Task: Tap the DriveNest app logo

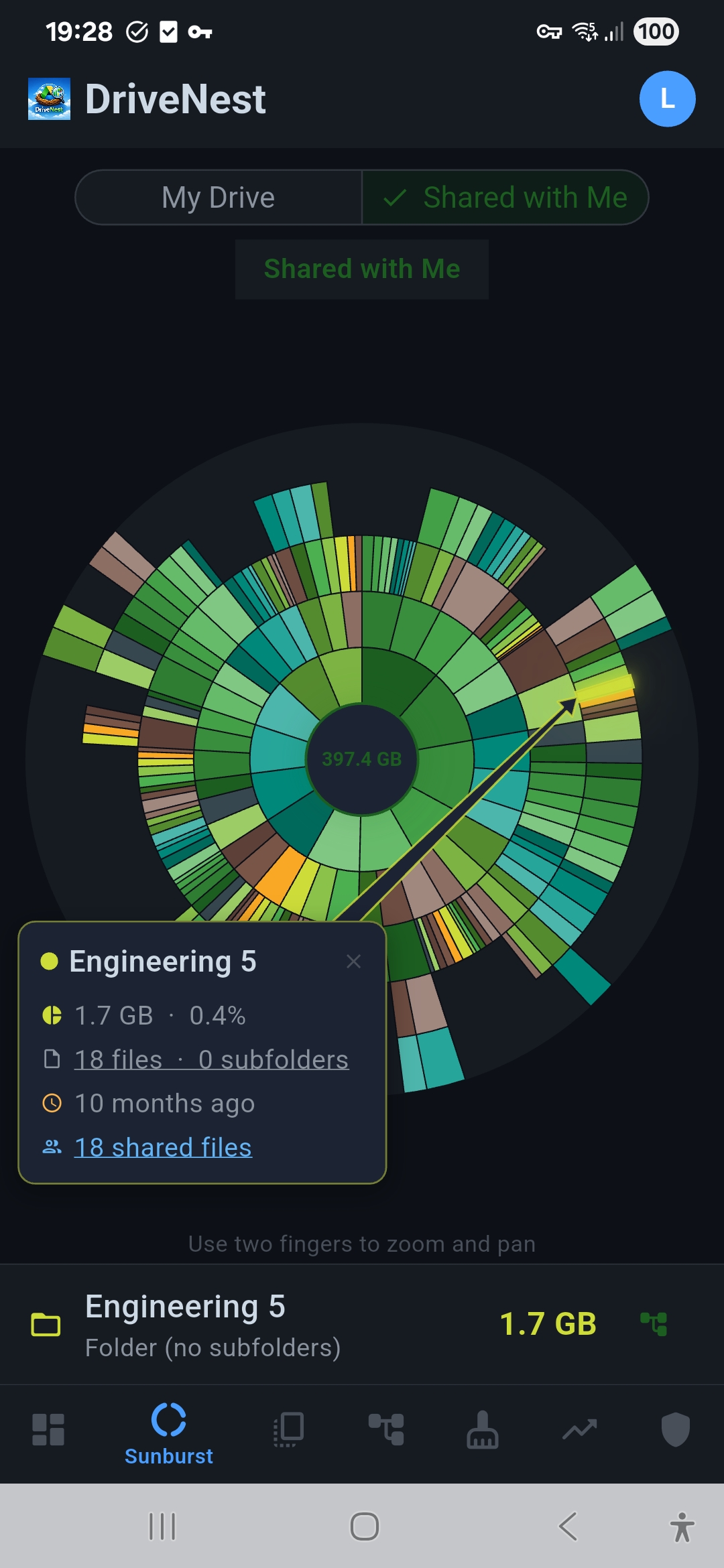Action: pos(49,99)
